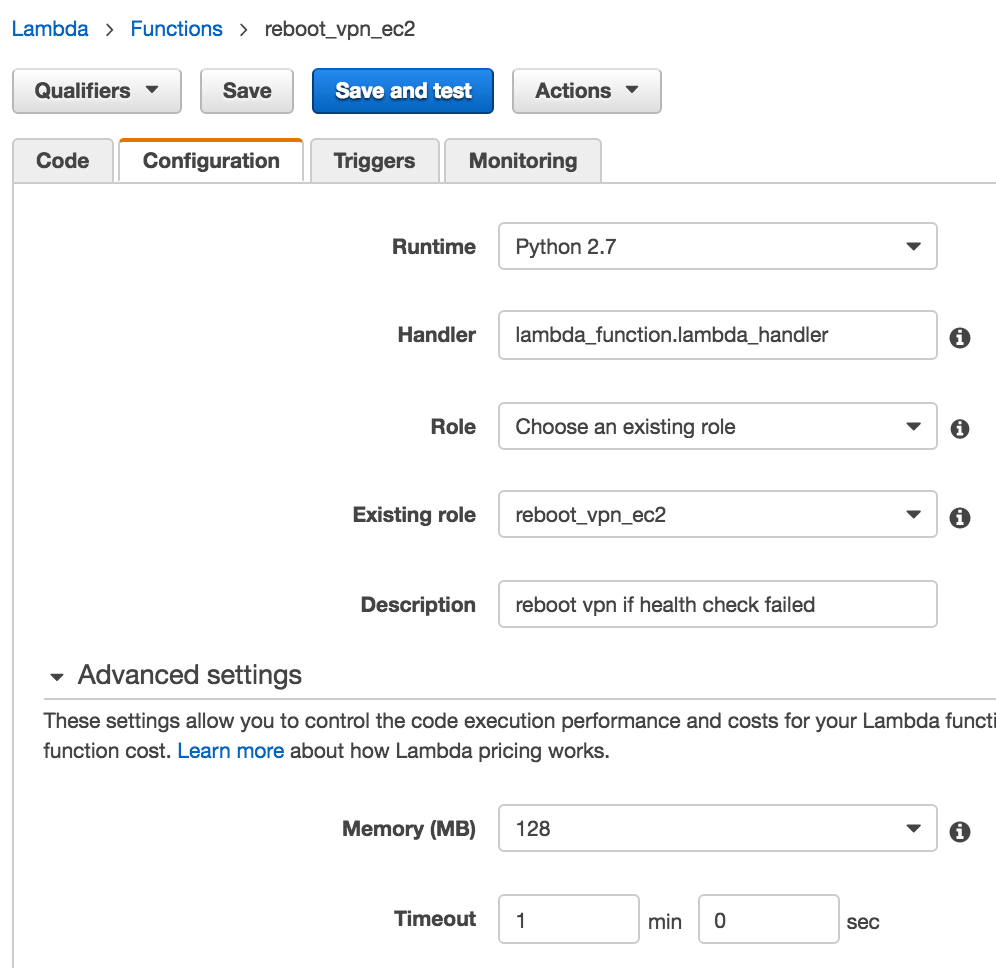Go to Lambda breadcrumb link
Screen dimensions: 996x968
click(x=50, y=29)
